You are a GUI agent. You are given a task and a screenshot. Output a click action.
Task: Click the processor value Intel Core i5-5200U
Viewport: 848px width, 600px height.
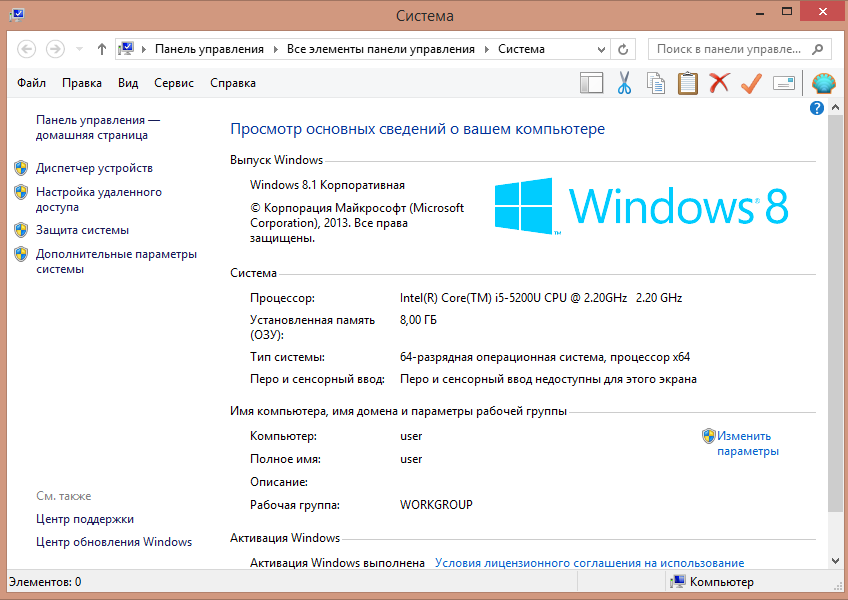click(541, 298)
